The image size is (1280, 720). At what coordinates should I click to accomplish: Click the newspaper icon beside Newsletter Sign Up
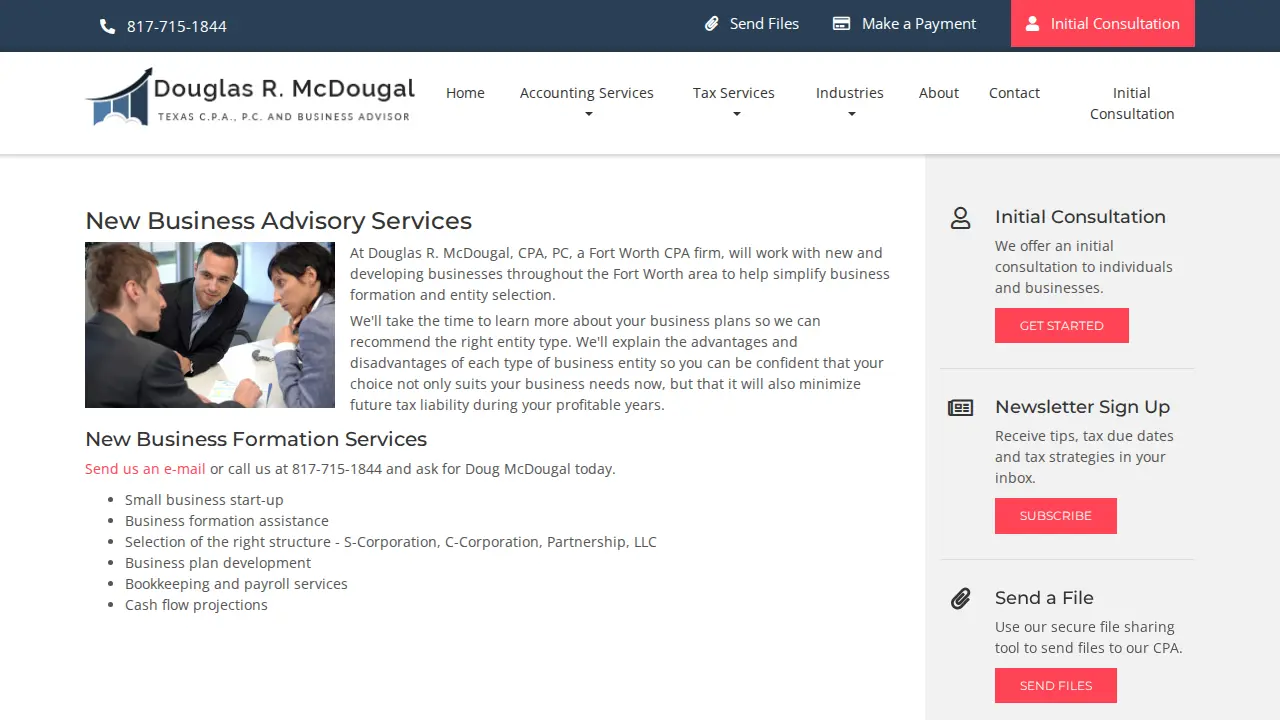[x=961, y=408]
